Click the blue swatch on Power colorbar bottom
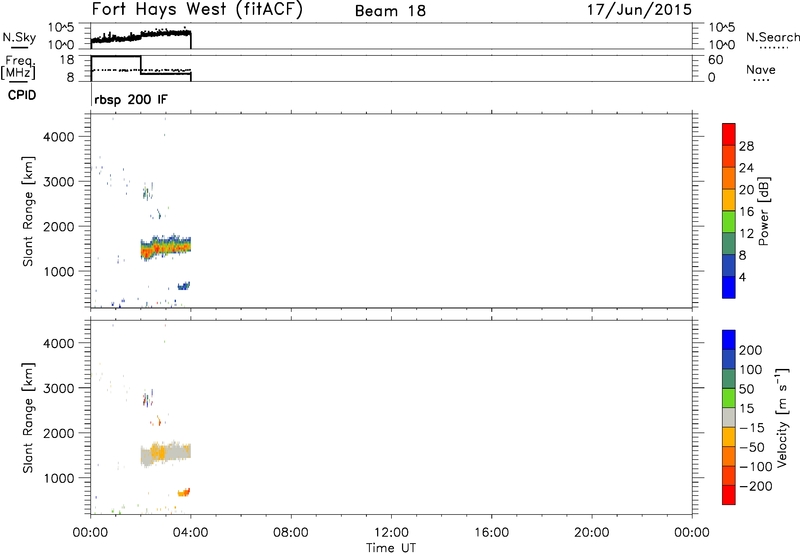The width and height of the screenshot is (800, 554). [729, 287]
